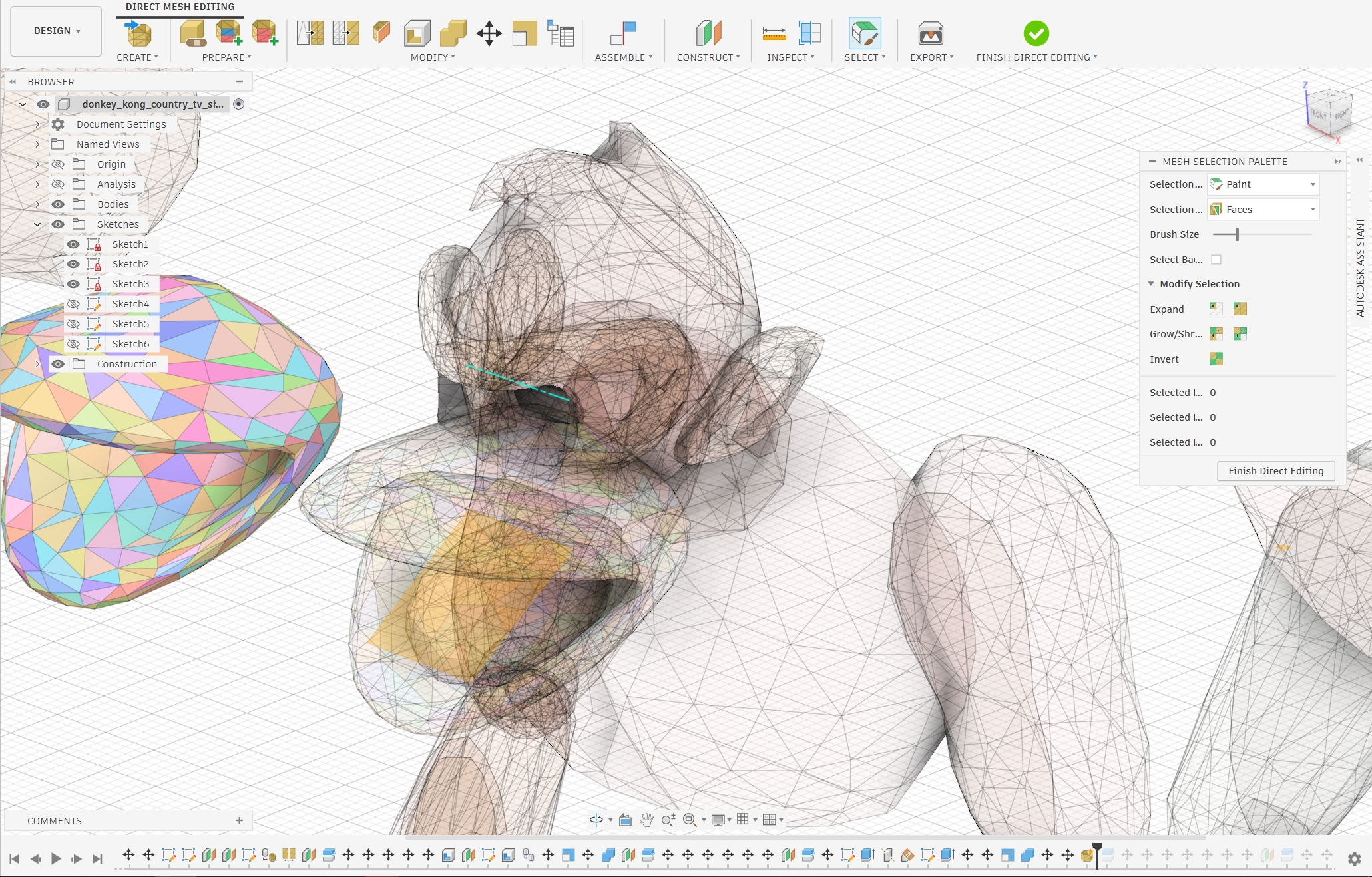Jump to the timeline beginning
The height and width of the screenshot is (877, 1372).
(x=14, y=858)
